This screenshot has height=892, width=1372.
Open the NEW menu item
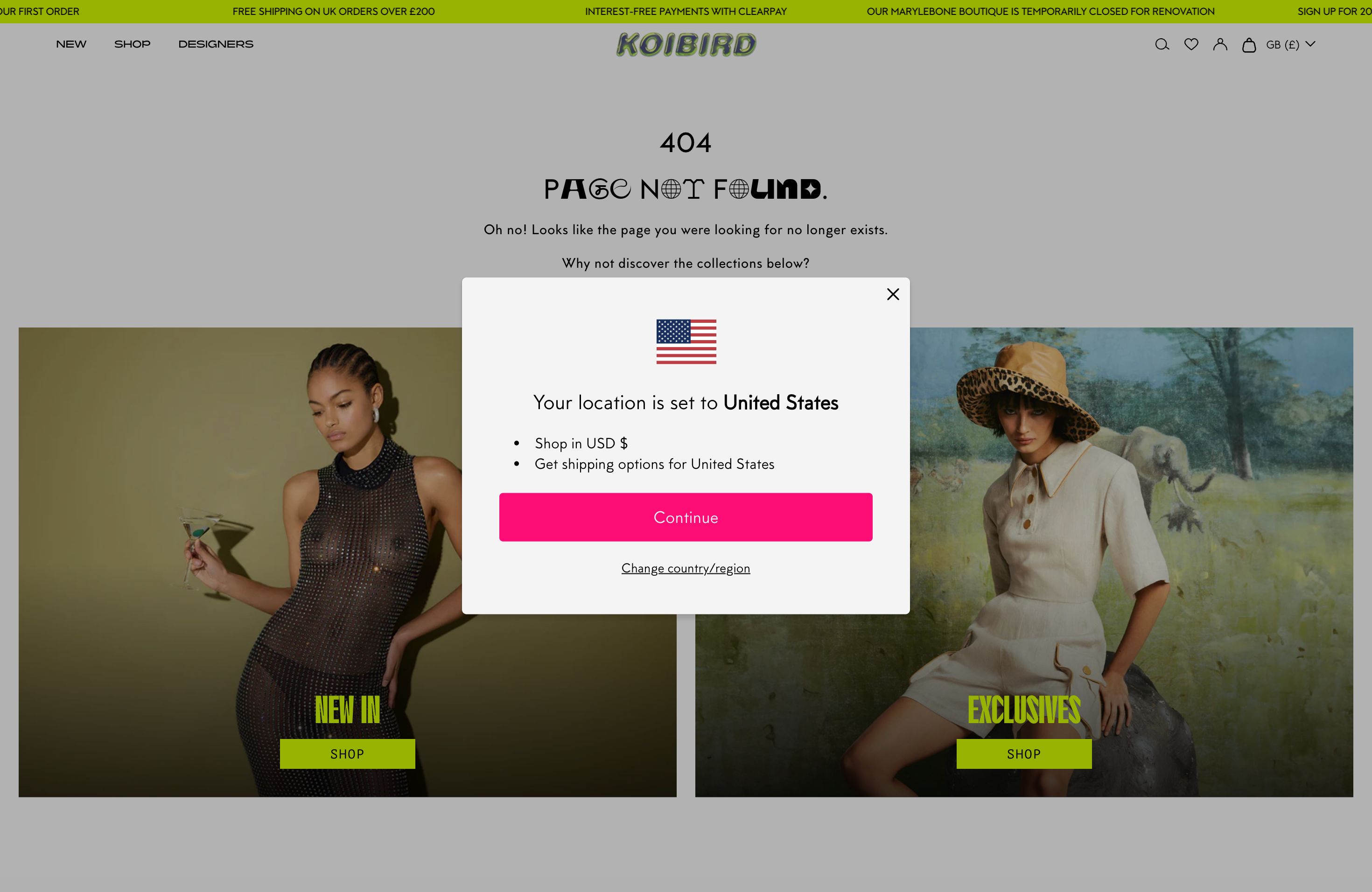point(71,44)
